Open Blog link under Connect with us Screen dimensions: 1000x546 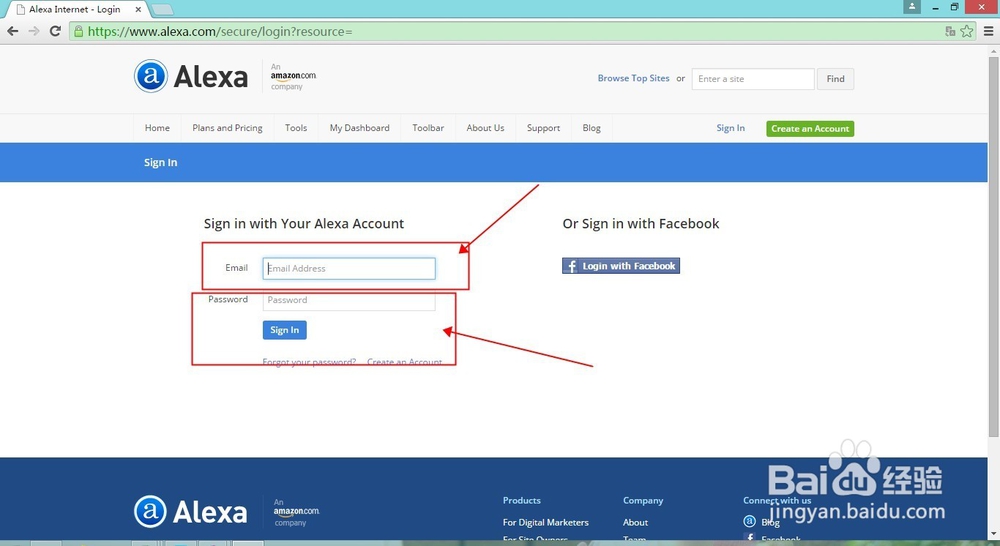(770, 522)
